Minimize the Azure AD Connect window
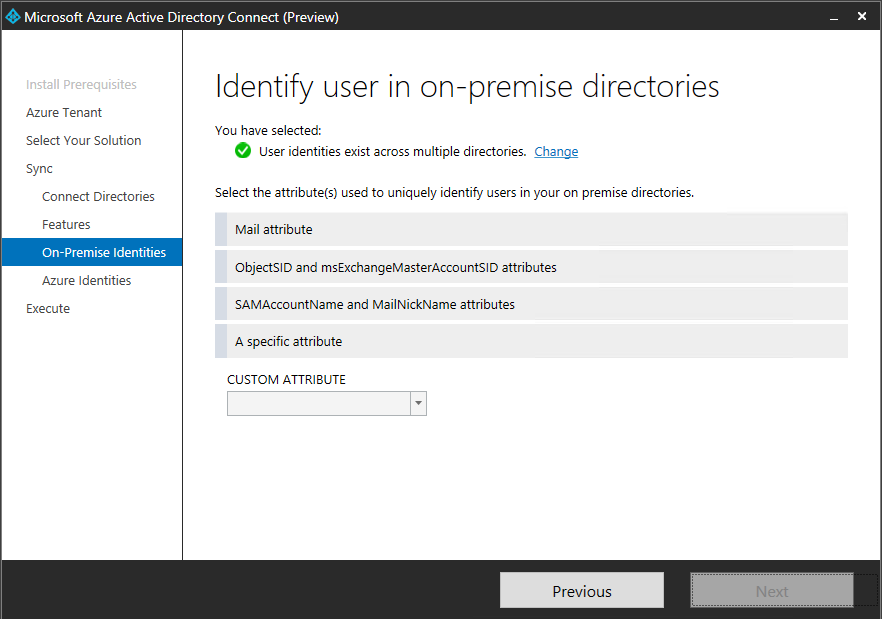This screenshot has height=619, width=882. coord(833,17)
